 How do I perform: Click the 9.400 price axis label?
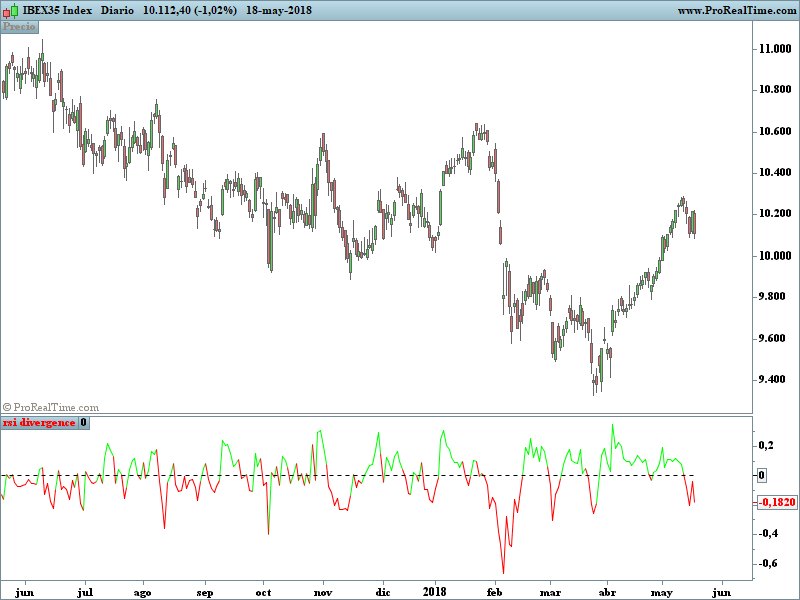772,379
